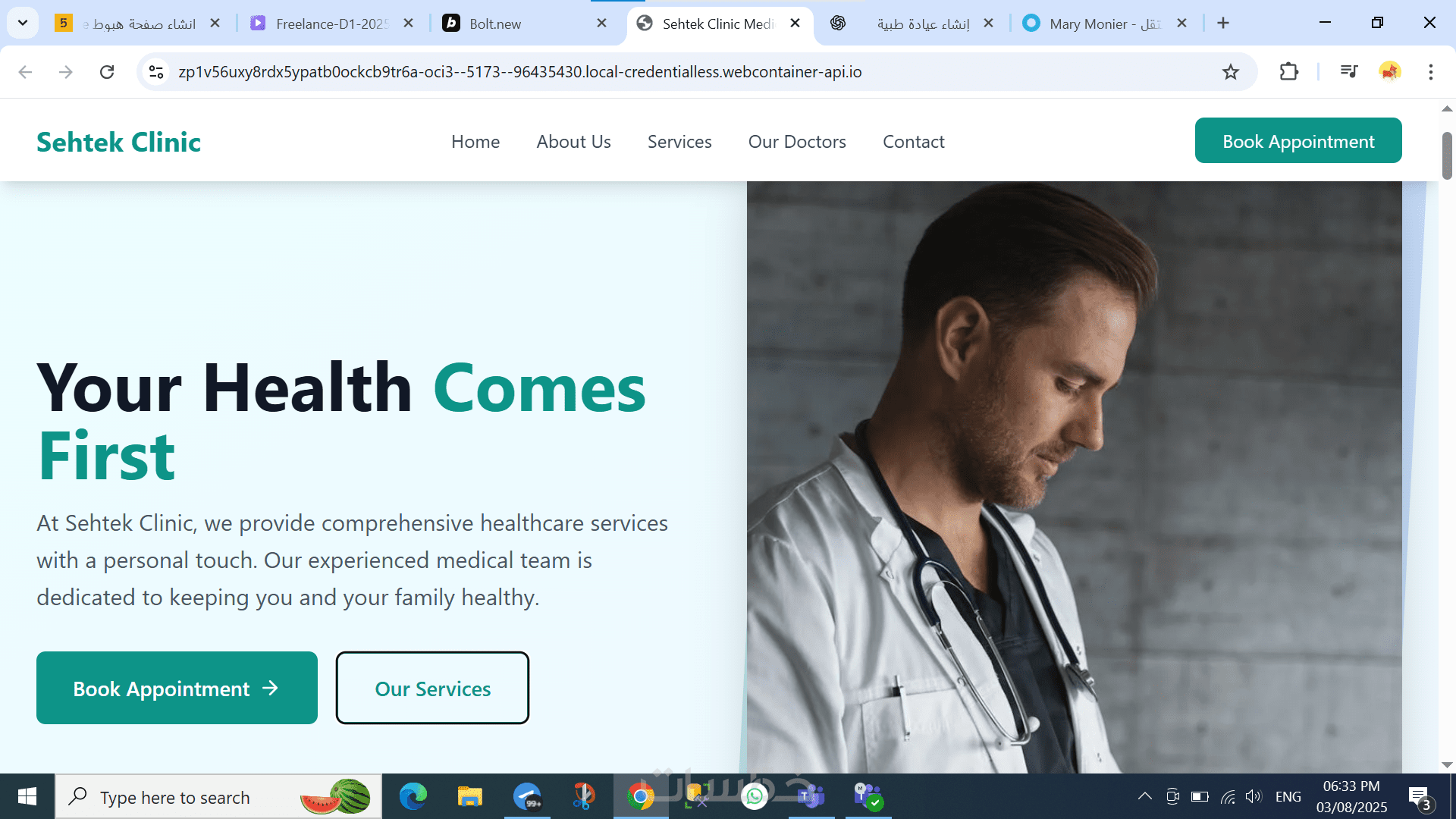Go back with the browser back arrow
This screenshot has height=819, width=1456.
pyautogui.click(x=25, y=72)
